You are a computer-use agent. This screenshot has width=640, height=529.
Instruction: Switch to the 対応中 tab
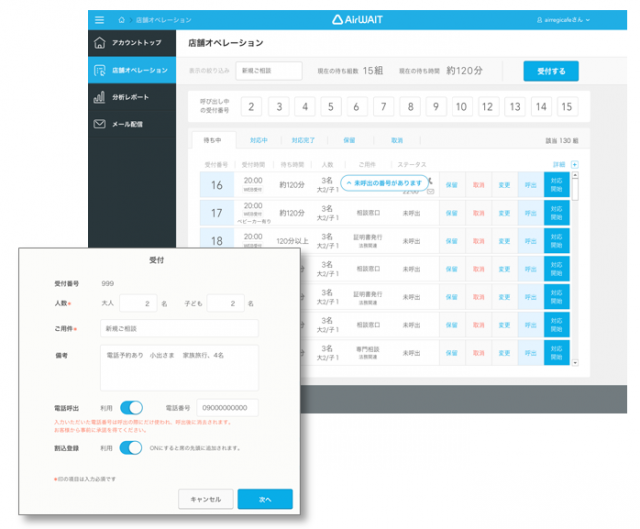(258, 141)
